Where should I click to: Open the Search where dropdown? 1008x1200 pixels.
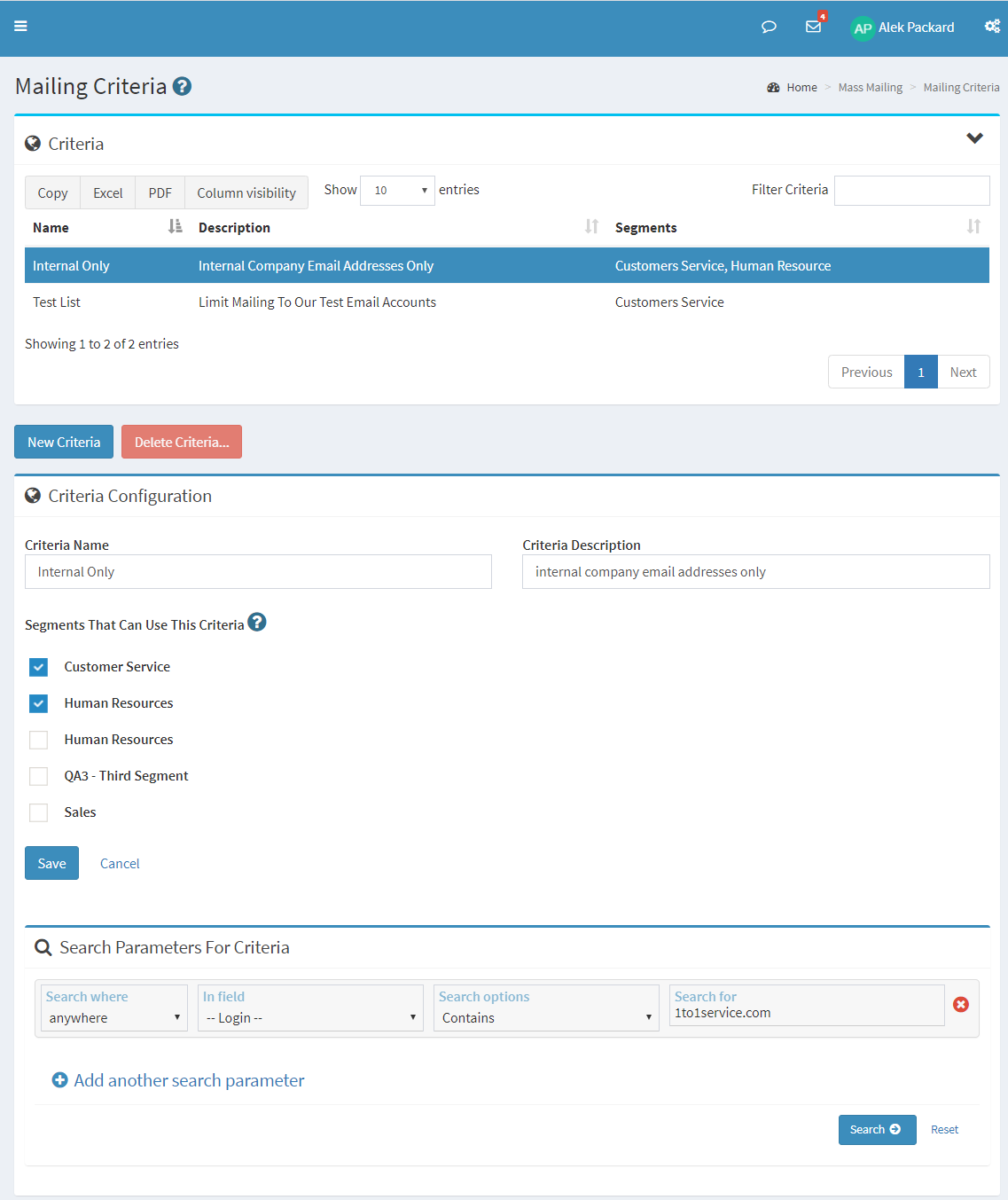pyautogui.click(x=114, y=1017)
